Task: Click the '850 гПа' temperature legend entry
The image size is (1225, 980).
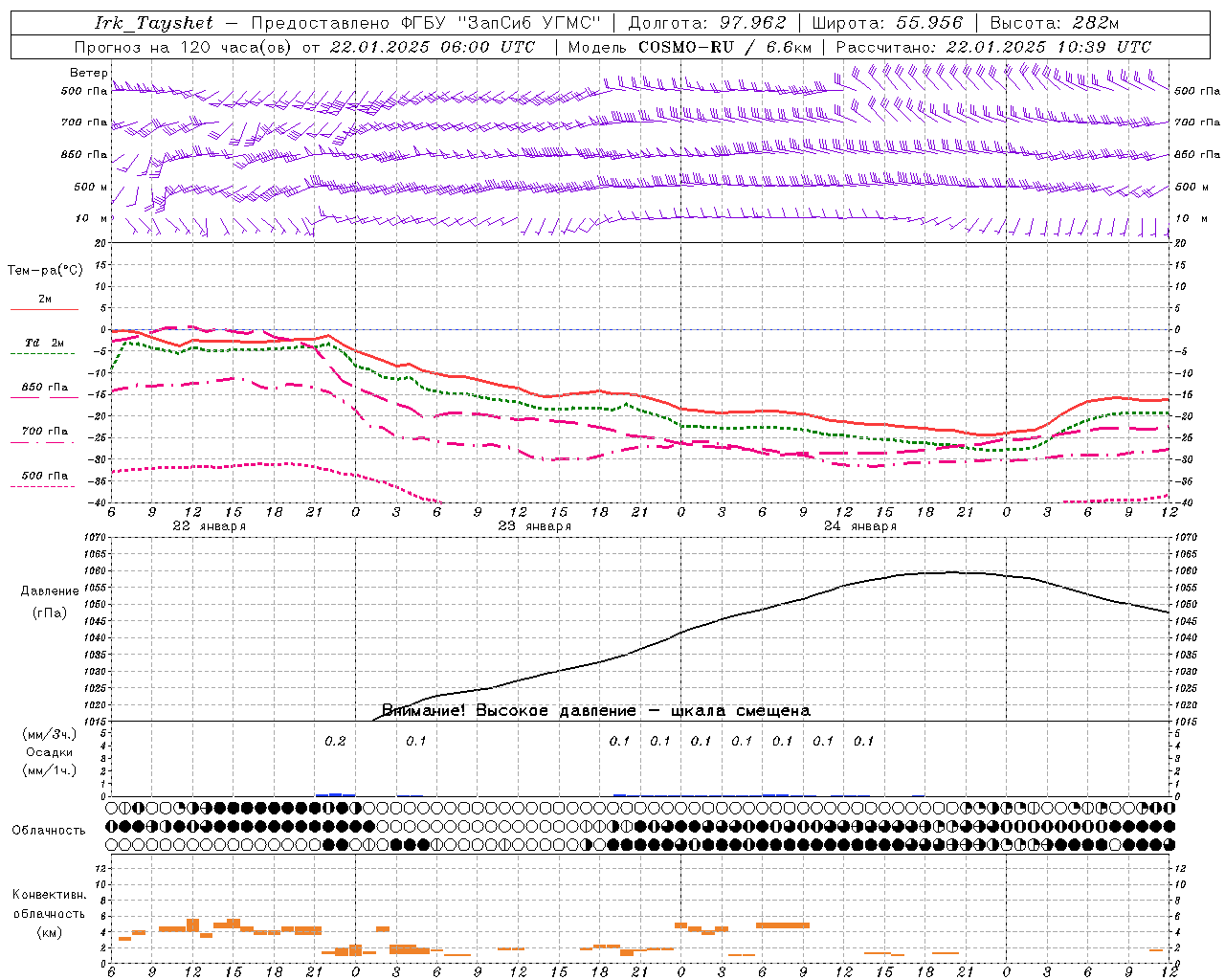Action: click(x=45, y=388)
